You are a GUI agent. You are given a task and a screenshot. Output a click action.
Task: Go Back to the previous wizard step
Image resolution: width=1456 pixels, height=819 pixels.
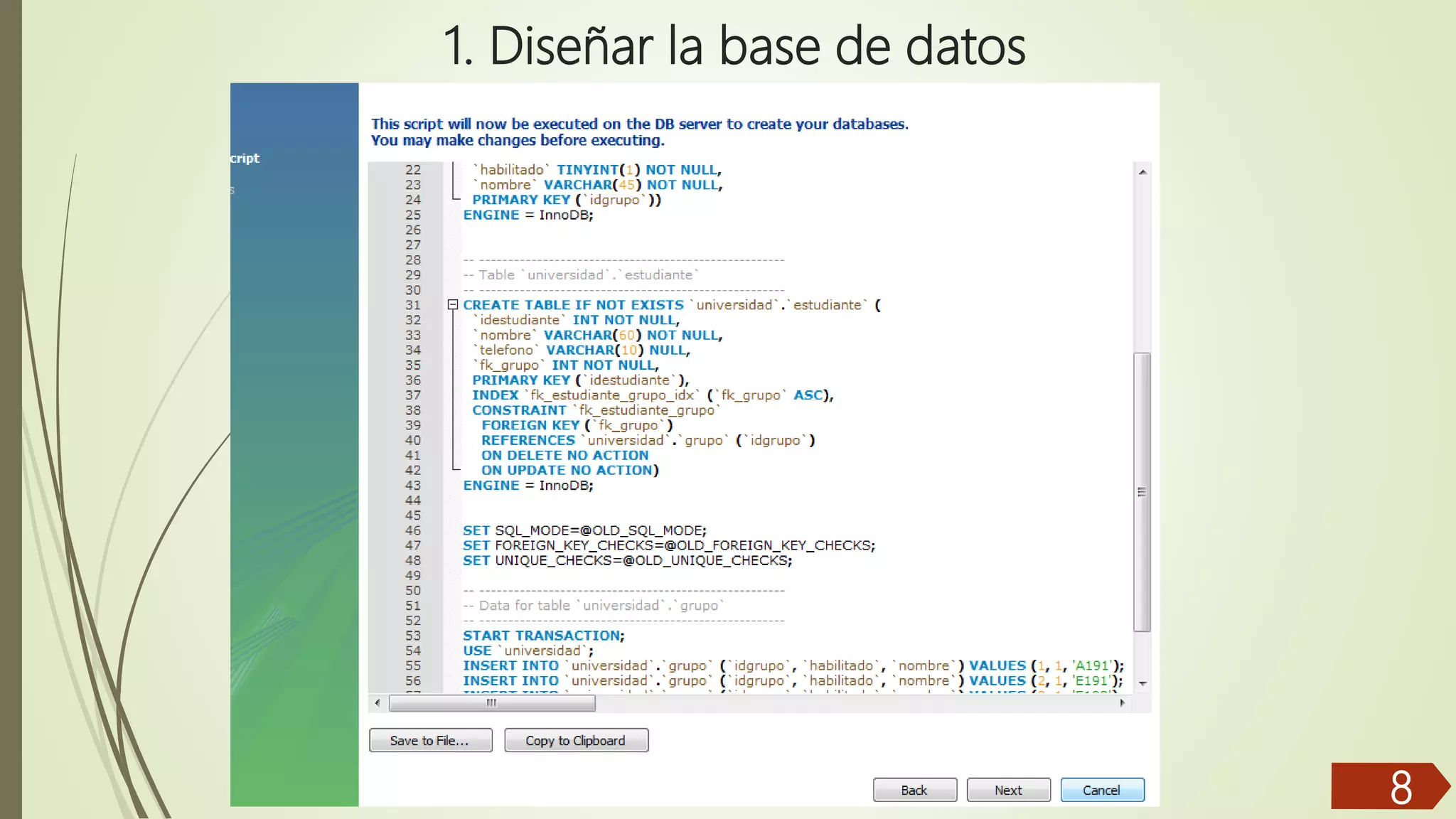click(914, 790)
